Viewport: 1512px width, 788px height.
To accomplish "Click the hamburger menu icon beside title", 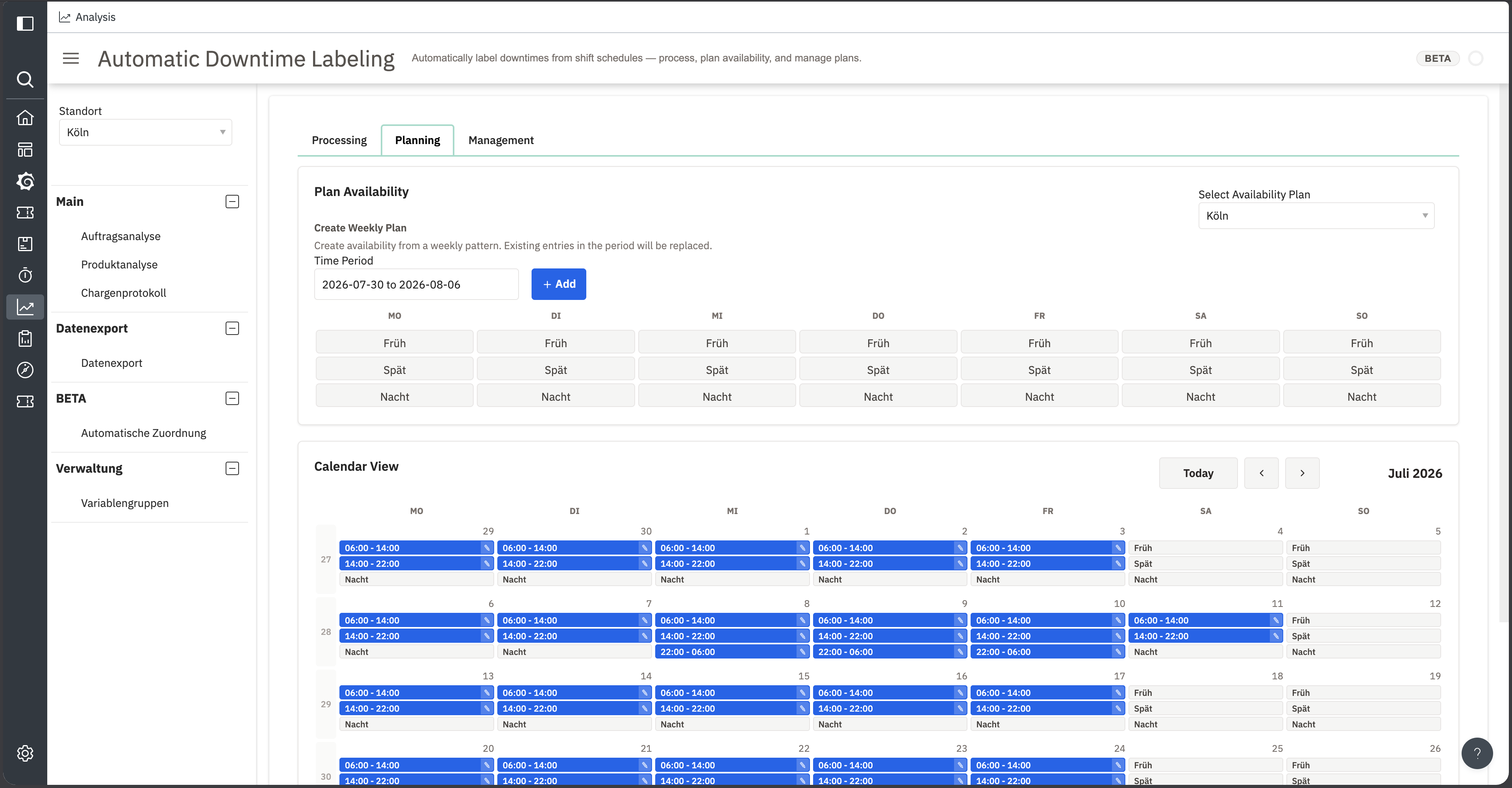I will 71,58.
